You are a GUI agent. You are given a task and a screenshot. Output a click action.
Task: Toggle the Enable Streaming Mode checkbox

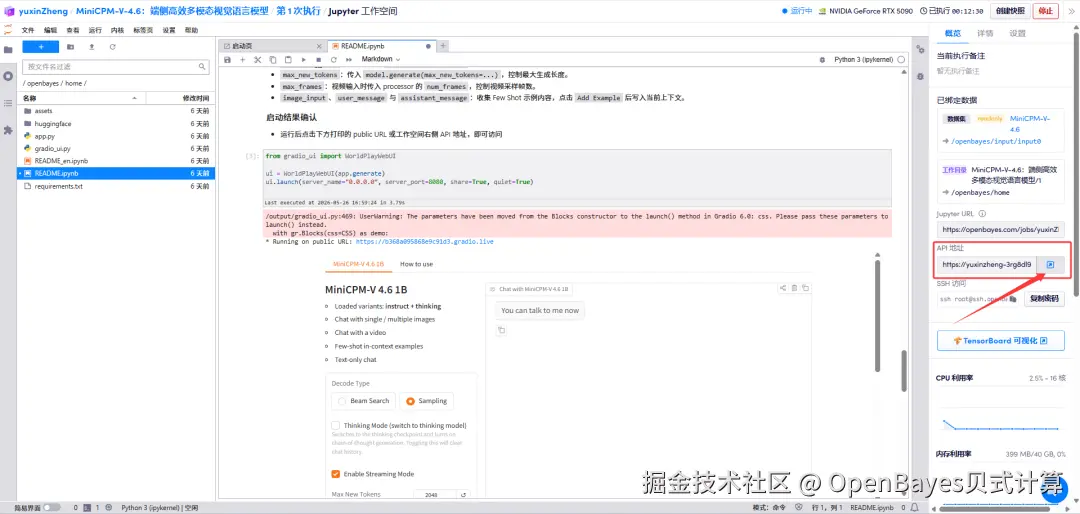click(x=335, y=474)
